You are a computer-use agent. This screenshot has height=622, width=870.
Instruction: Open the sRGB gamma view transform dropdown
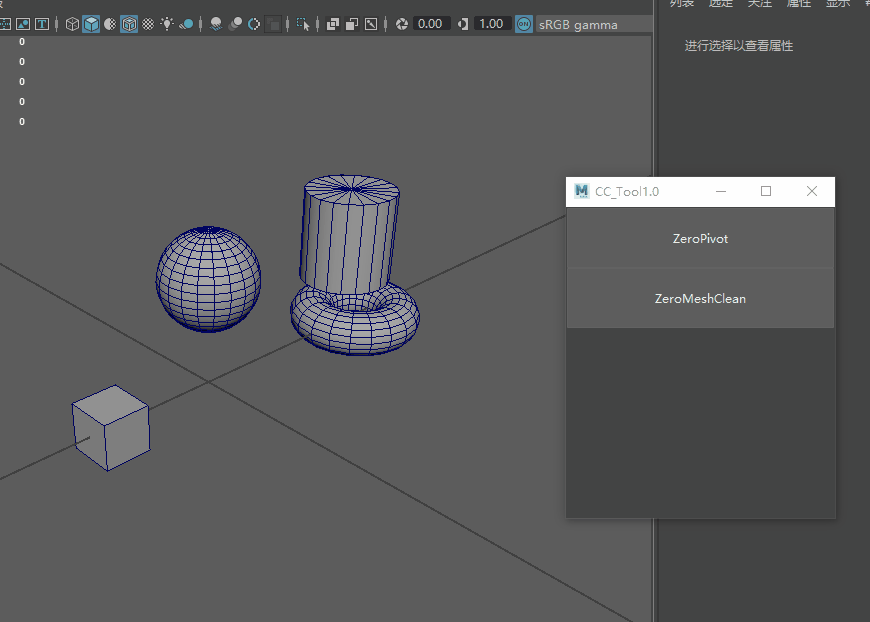click(x=578, y=24)
